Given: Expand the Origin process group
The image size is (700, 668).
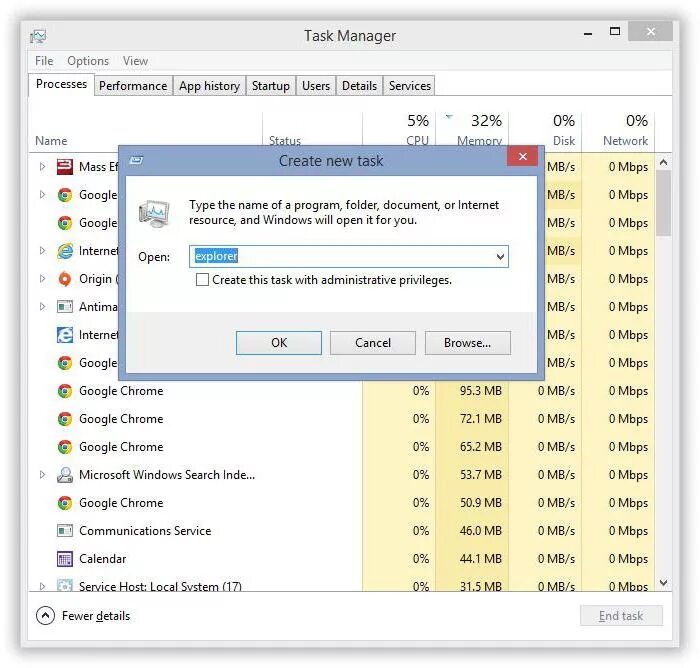Looking at the screenshot, I should 42,279.
